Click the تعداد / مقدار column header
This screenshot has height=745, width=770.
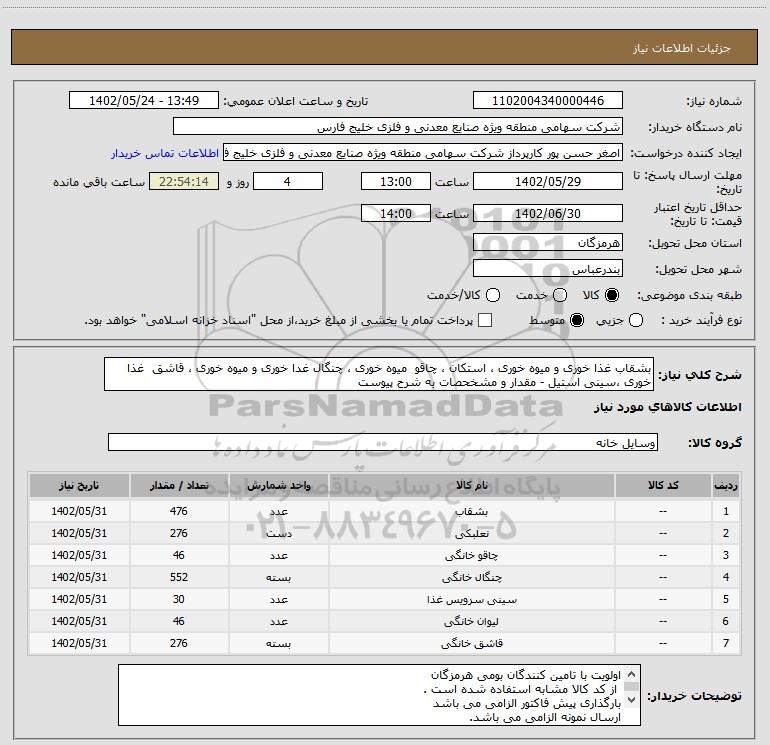coord(179,485)
